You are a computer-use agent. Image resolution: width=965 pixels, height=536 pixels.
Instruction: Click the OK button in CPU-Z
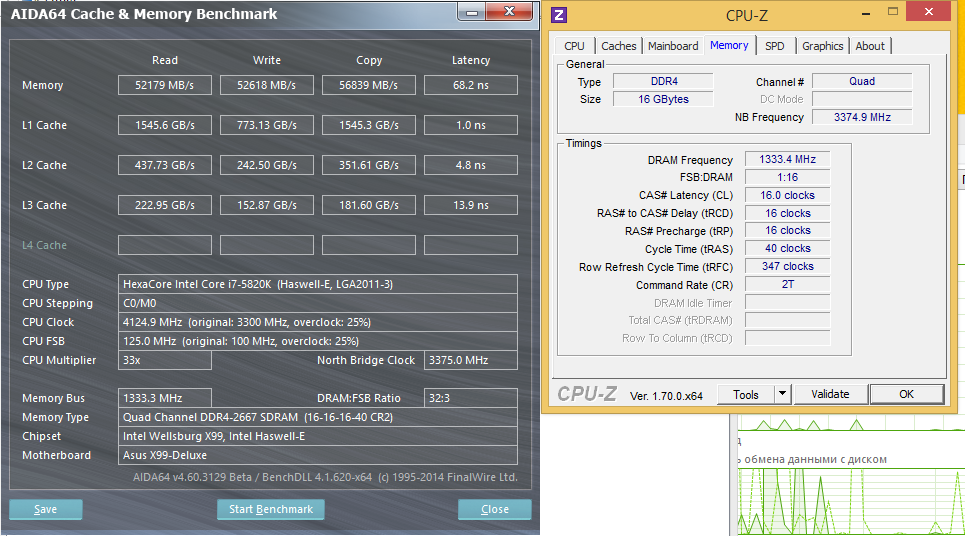tap(907, 394)
